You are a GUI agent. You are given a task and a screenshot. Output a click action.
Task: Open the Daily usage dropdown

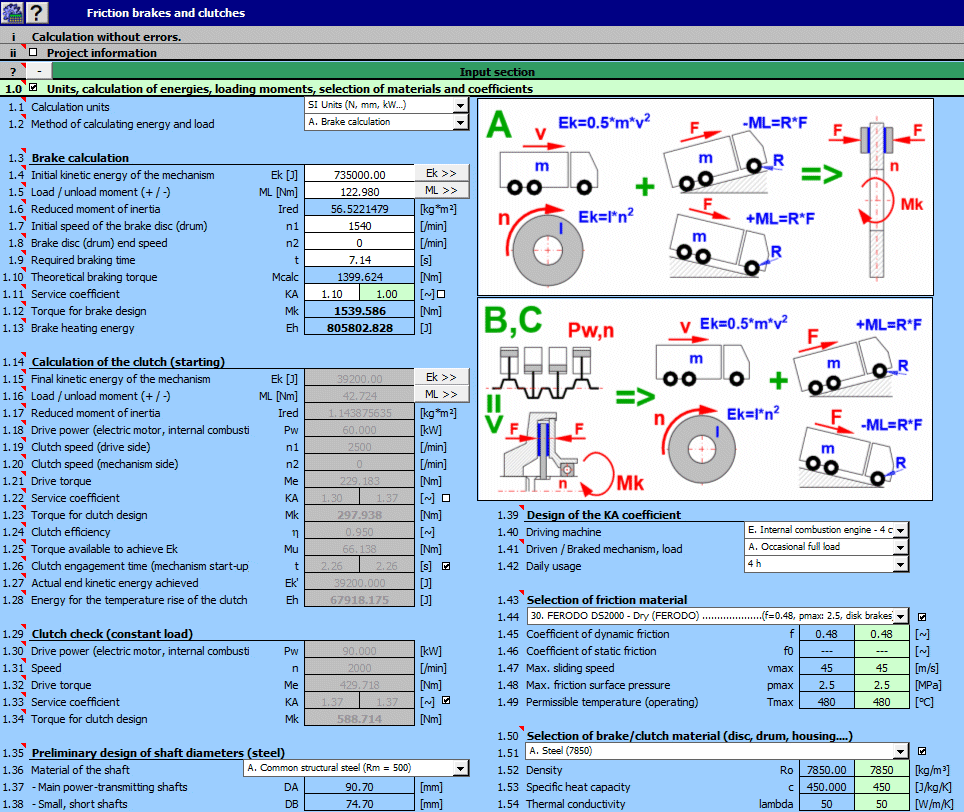(900, 564)
